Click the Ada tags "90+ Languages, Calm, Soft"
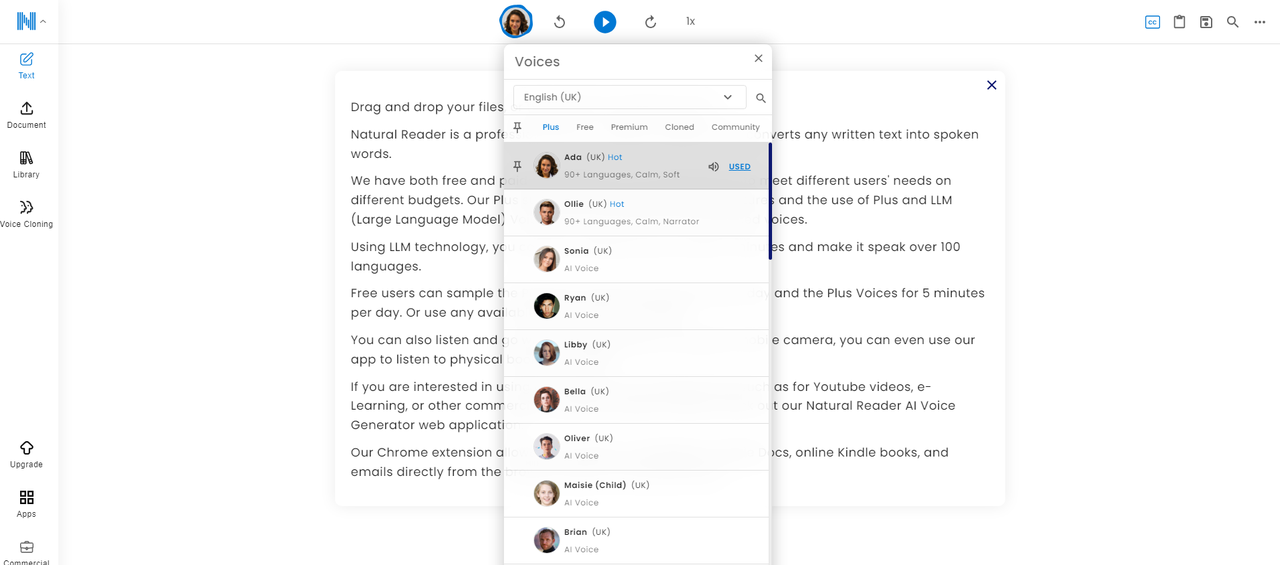Image resolution: width=1280 pixels, height=565 pixels. pos(622,175)
